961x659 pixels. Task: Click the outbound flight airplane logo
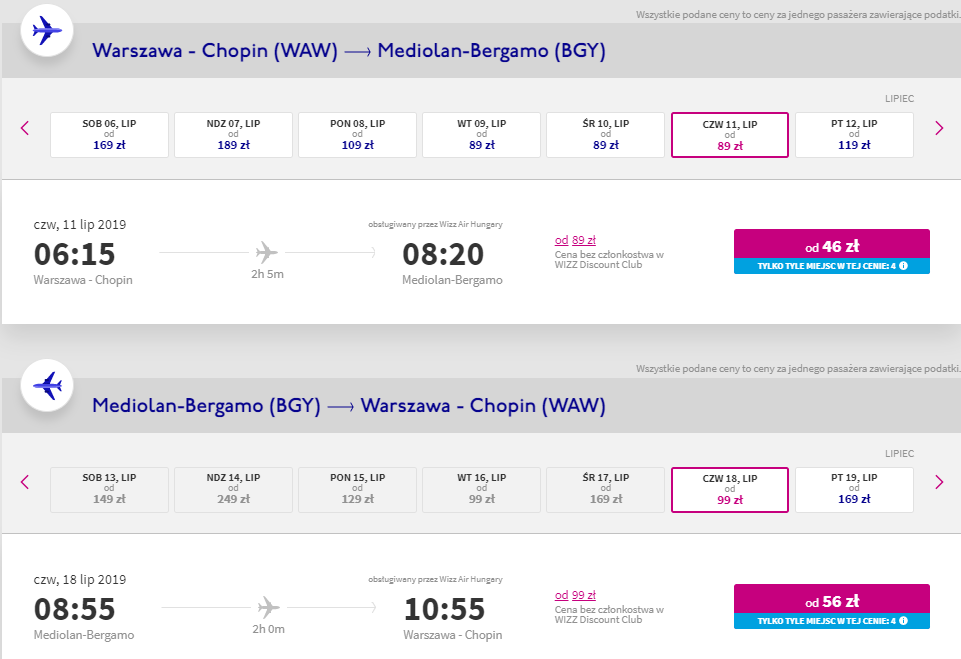click(47, 32)
